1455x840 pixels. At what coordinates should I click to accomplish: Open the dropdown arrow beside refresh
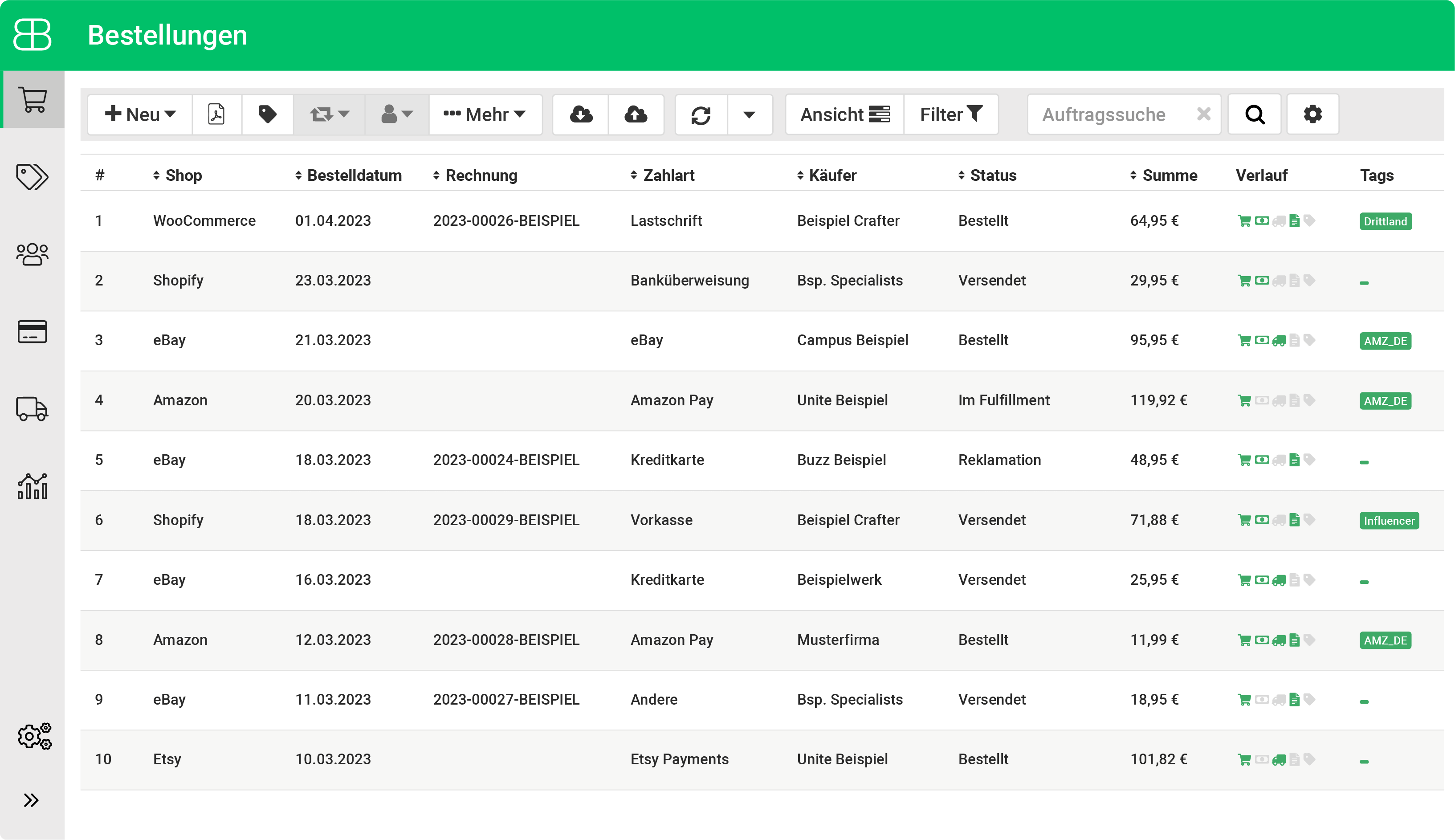(x=749, y=114)
